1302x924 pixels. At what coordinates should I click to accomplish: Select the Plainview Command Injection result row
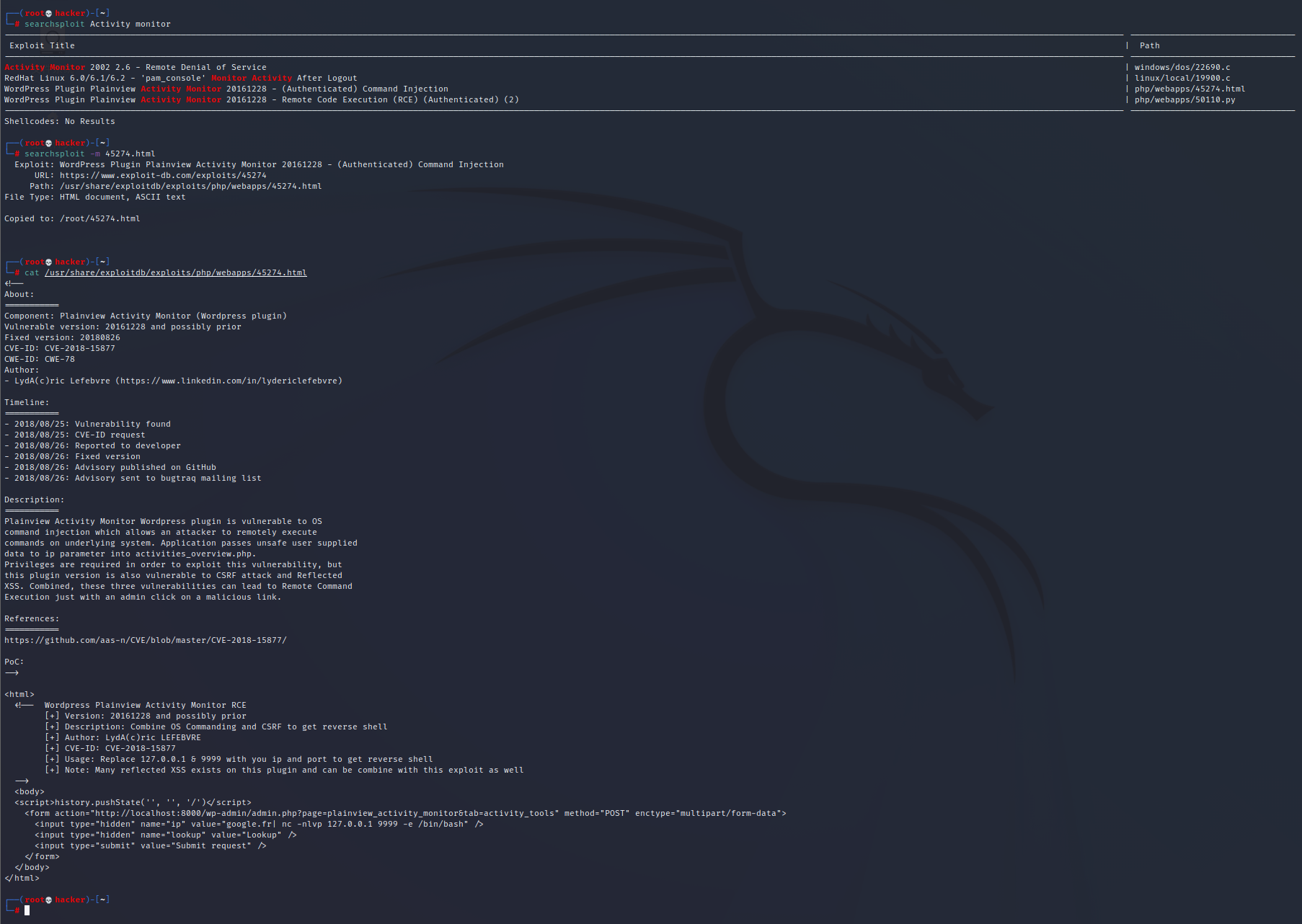tap(226, 89)
